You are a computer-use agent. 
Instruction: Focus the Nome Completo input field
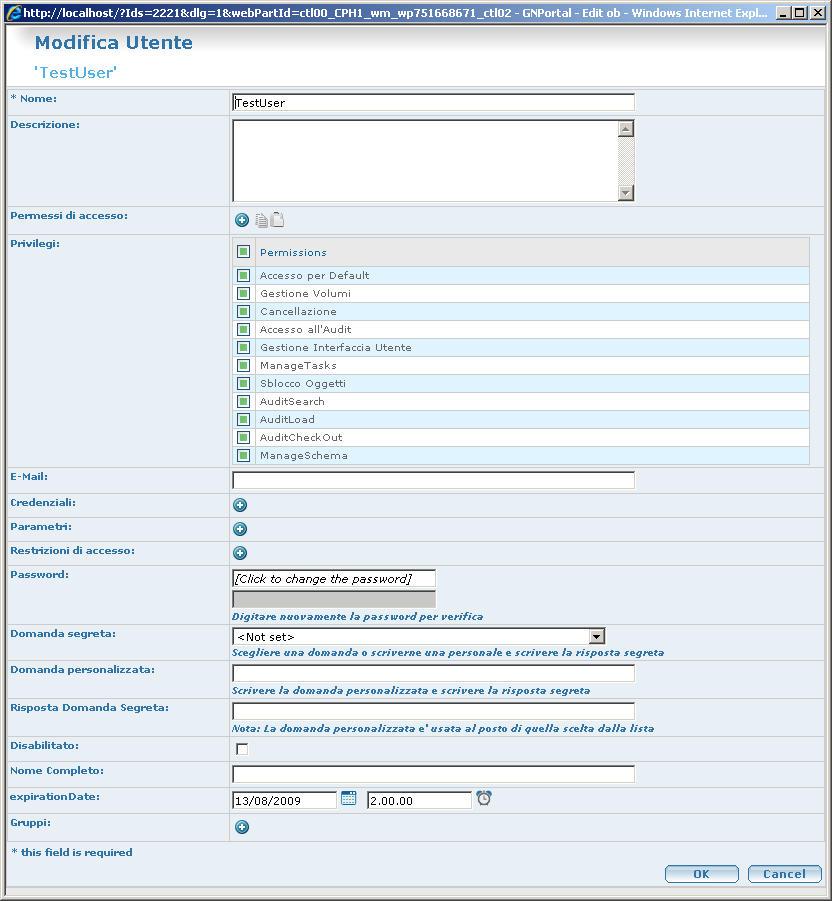433,774
